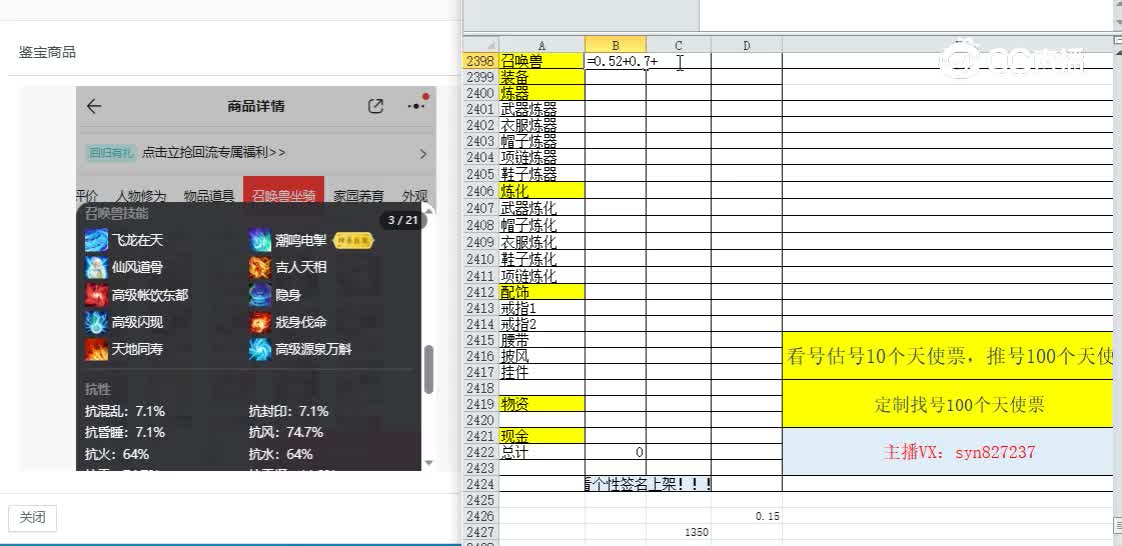Click the 鉴宝商品 heading
This screenshot has height=546, width=1122.
(47, 52)
